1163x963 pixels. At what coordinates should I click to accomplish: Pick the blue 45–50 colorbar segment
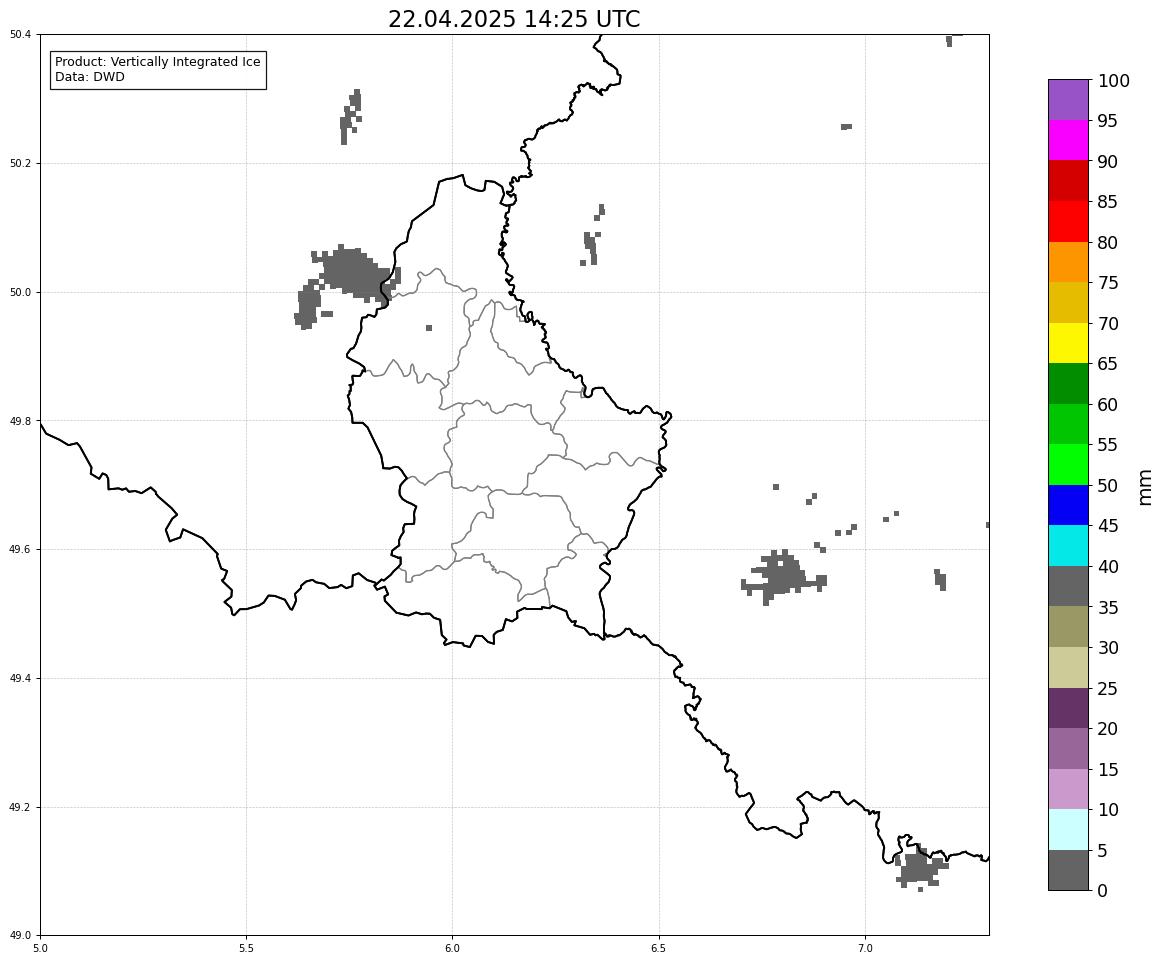[x=1068, y=504]
